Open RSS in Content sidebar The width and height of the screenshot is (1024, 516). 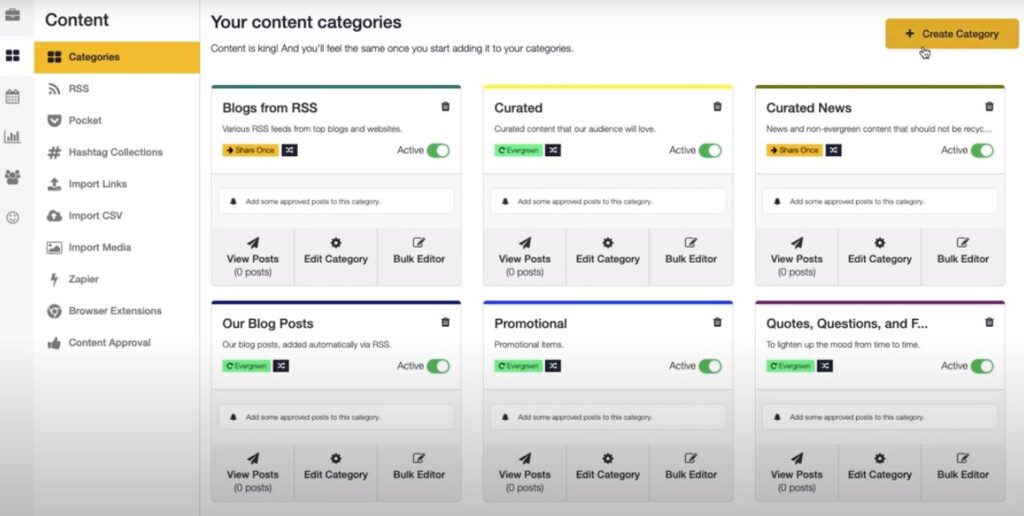(x=78, y=89)
